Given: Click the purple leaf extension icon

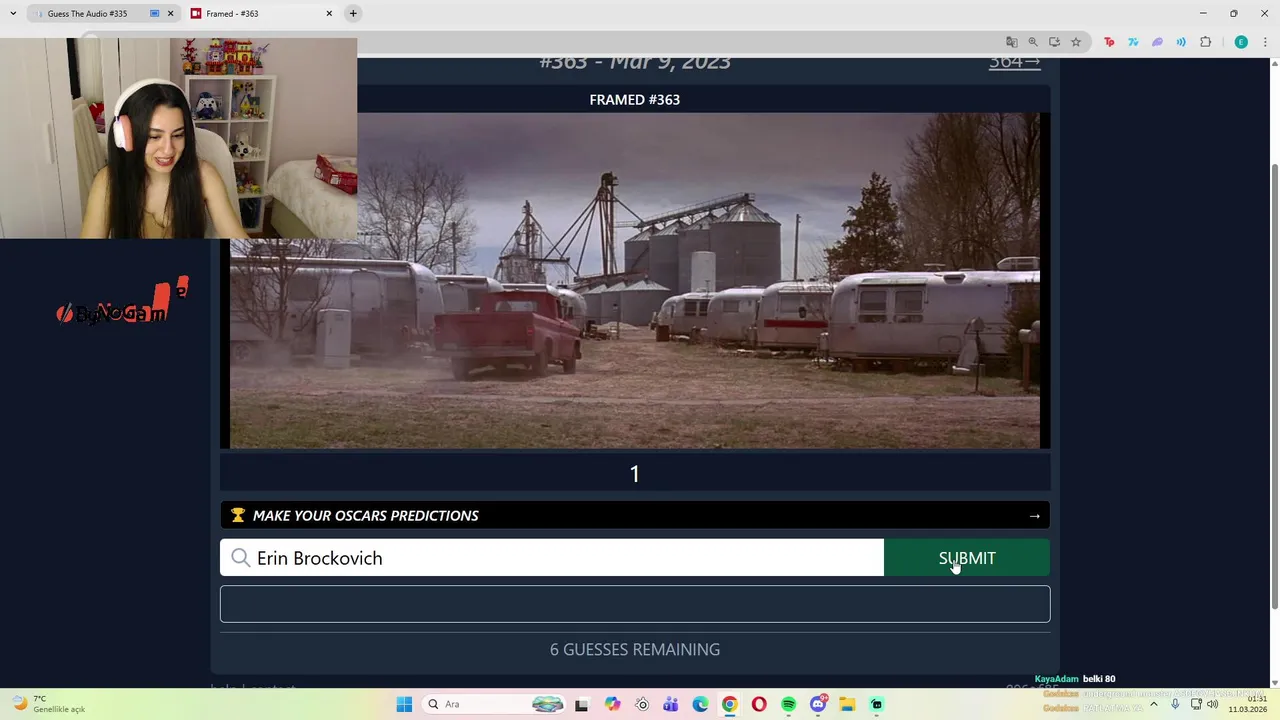Looking at the screenshot, I should (x=1157, y=42).
